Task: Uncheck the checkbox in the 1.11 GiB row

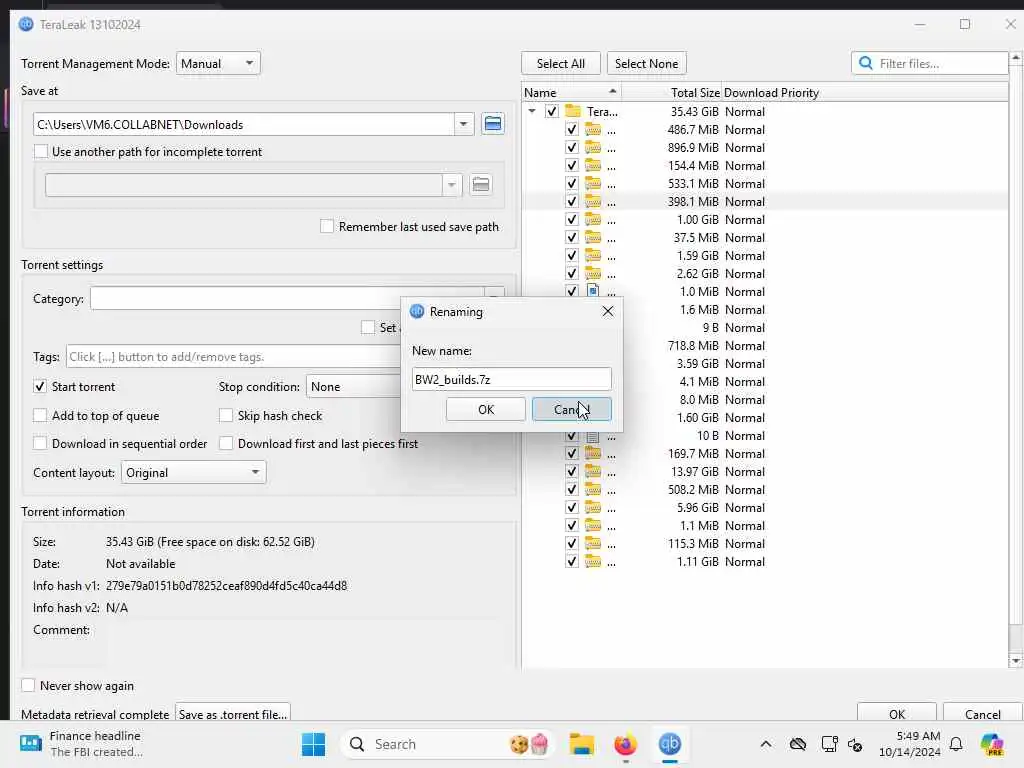Action: coord(571,562)
